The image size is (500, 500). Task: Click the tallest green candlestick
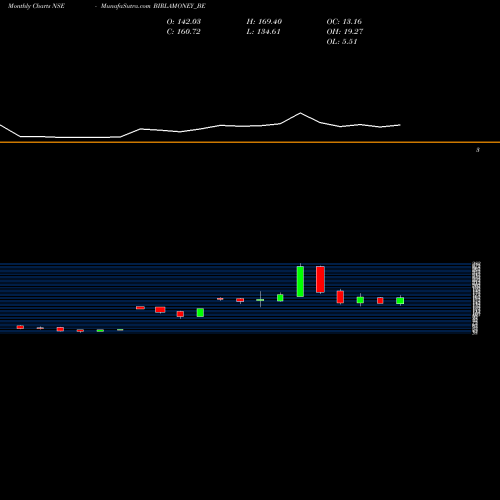pos(300,281)
